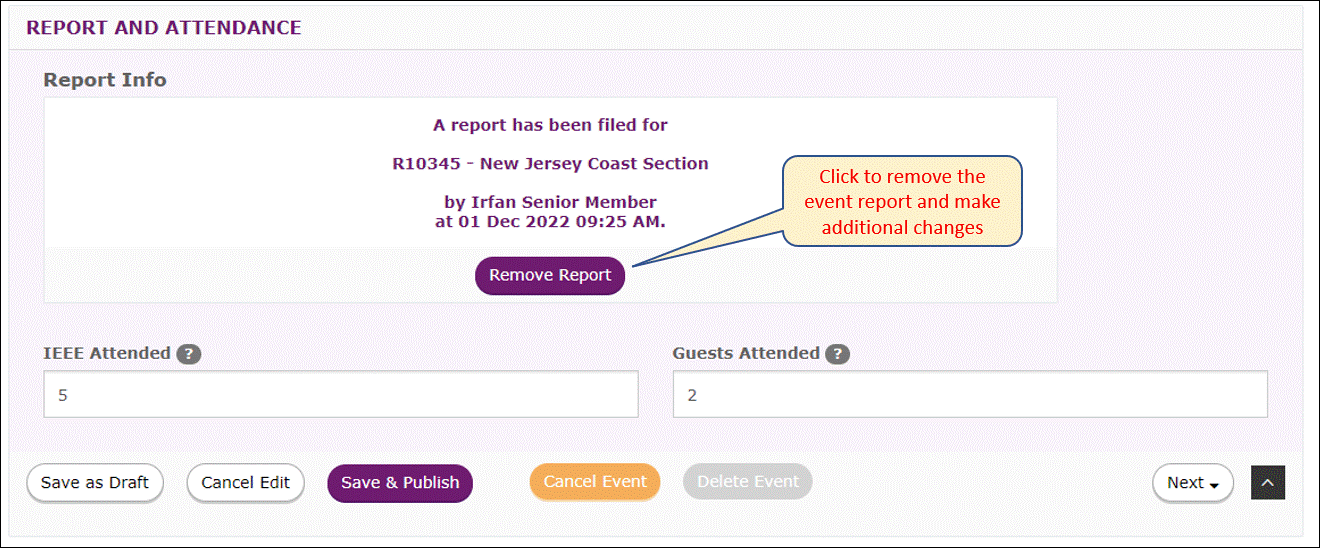
Task: Click the callout about removing event report
Action: [x=902, y=202]
